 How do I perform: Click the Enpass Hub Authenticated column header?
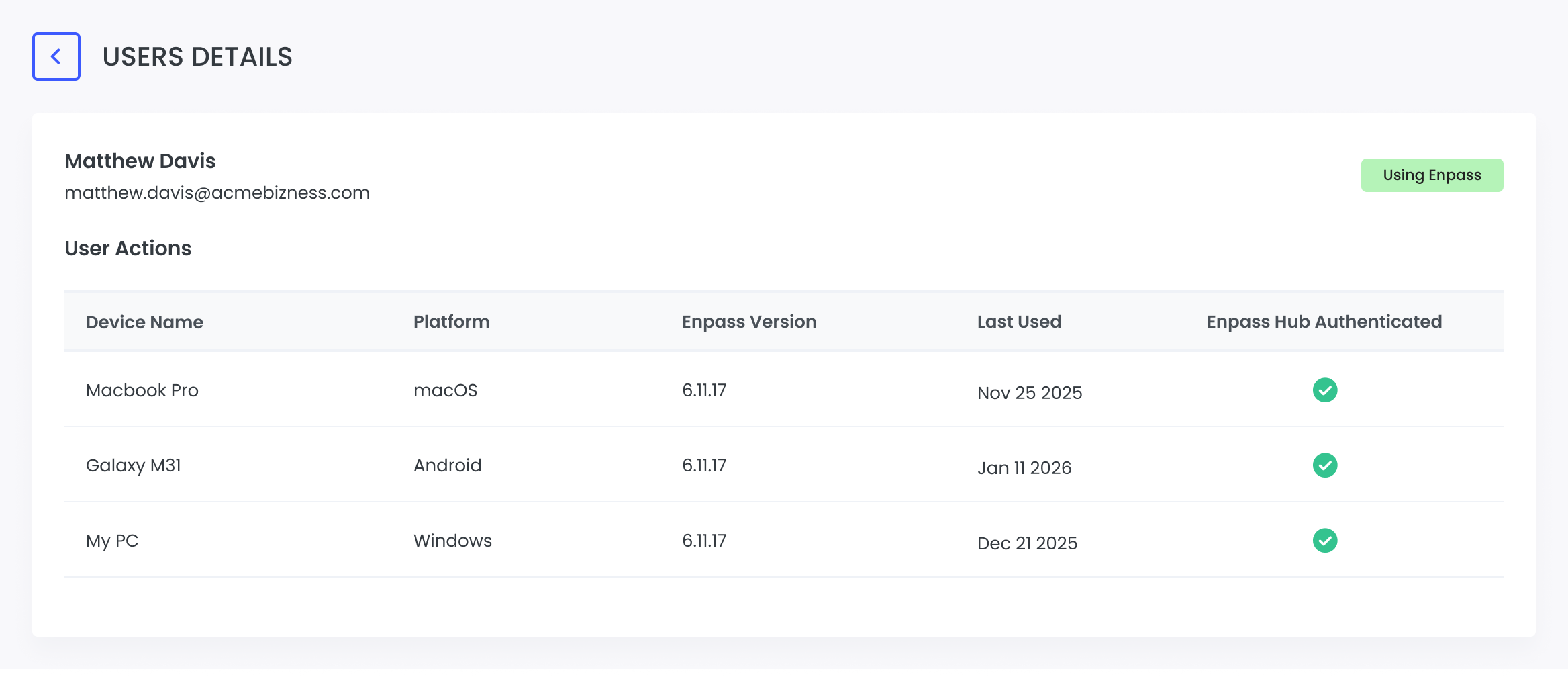coord(1324,322)
